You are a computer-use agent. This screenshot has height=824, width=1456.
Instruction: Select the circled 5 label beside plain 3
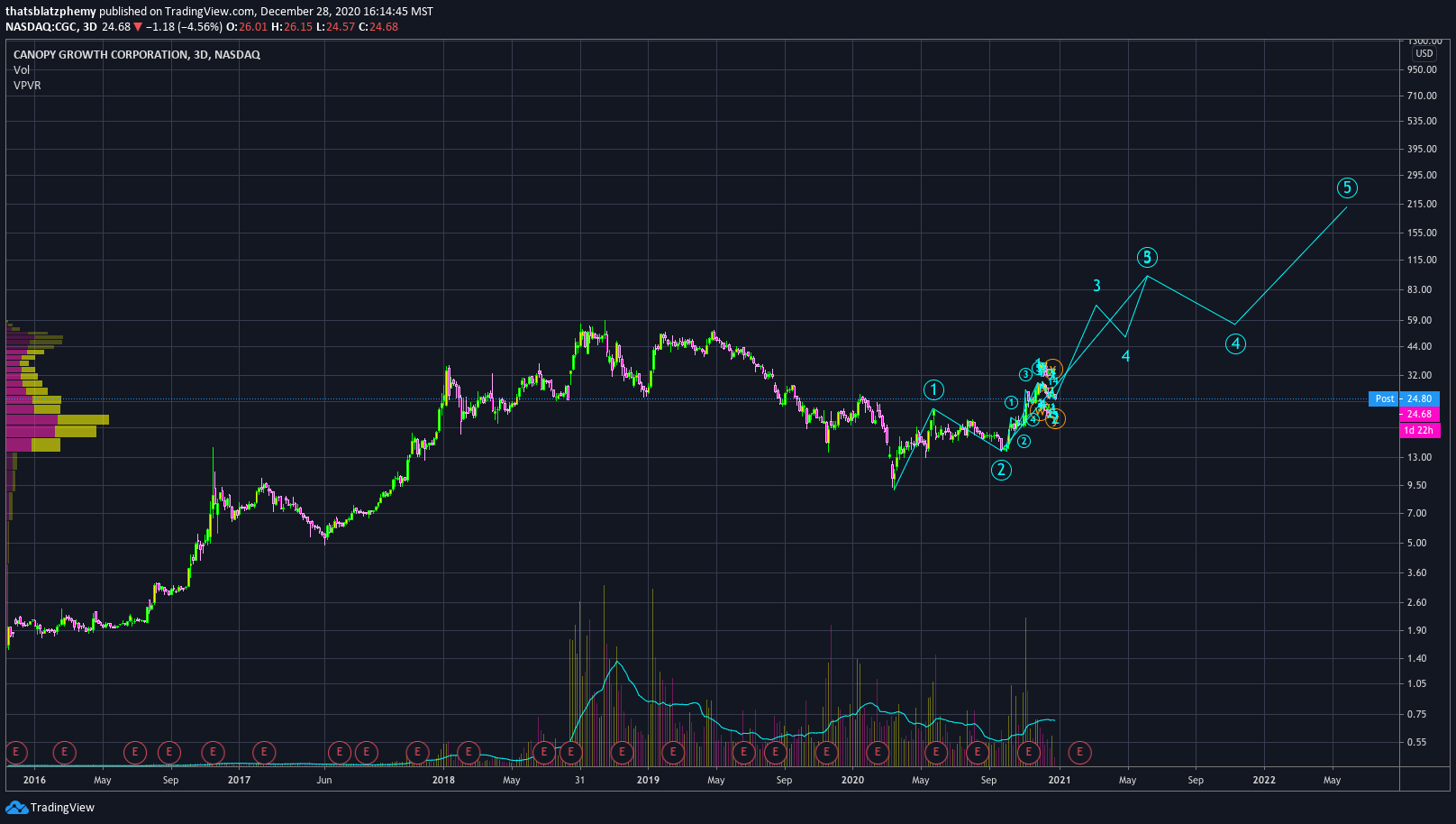[1147, 257]
